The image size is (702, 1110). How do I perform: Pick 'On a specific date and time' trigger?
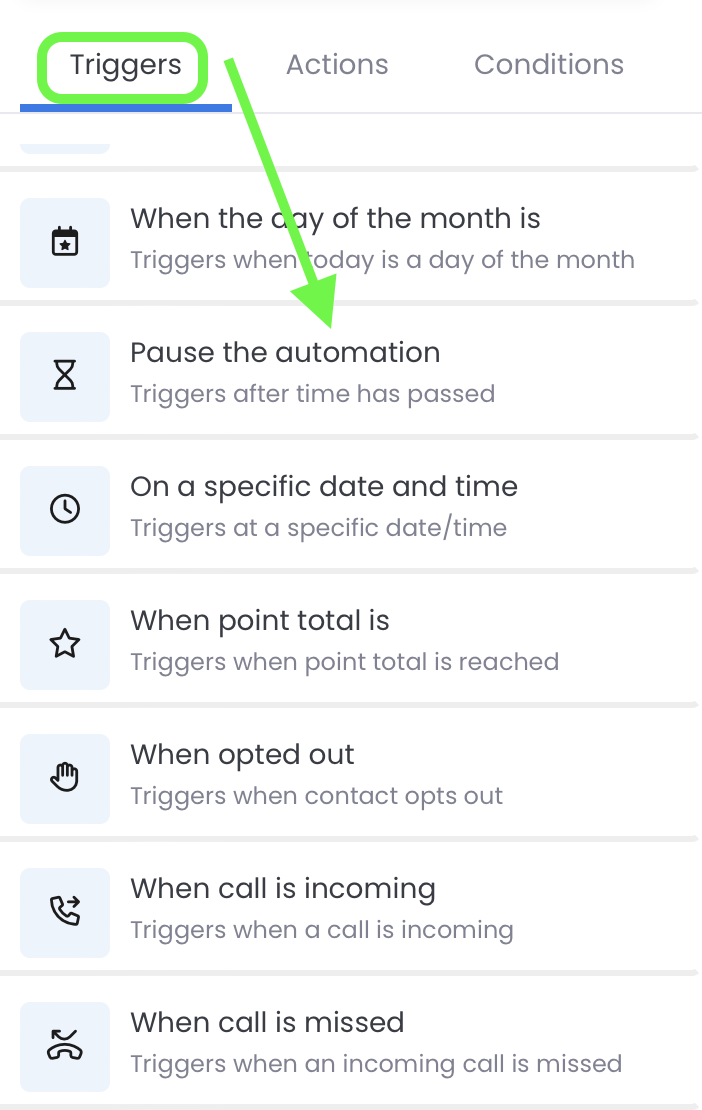(324, 487)
